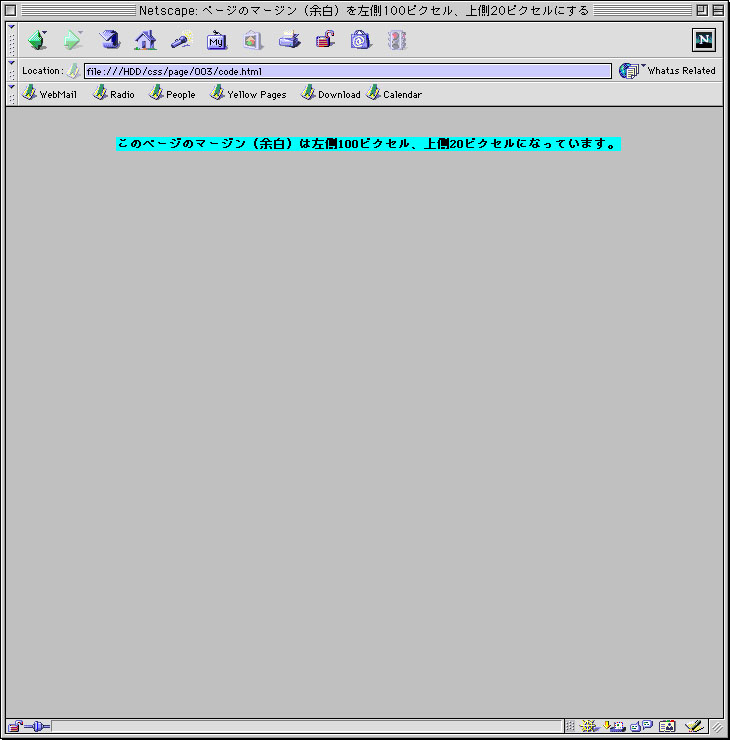Open Composer from the component bar

tap(694, 726)
